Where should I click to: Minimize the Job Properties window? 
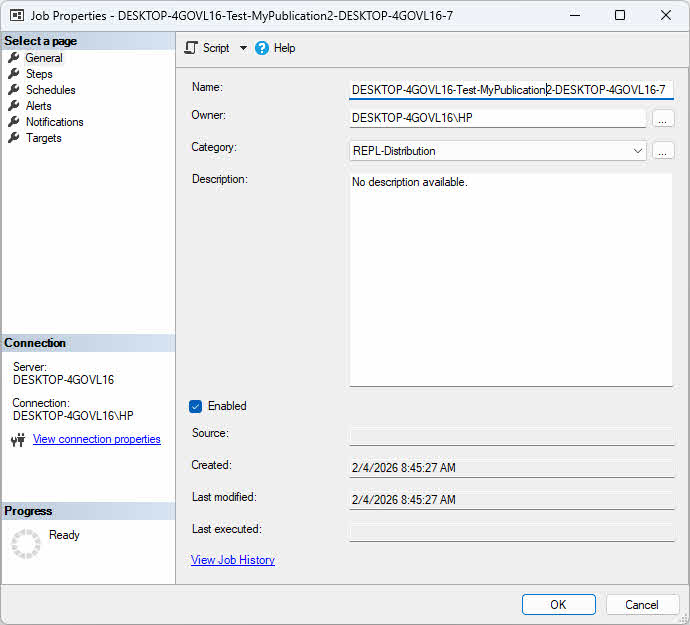tap(575, 15)
